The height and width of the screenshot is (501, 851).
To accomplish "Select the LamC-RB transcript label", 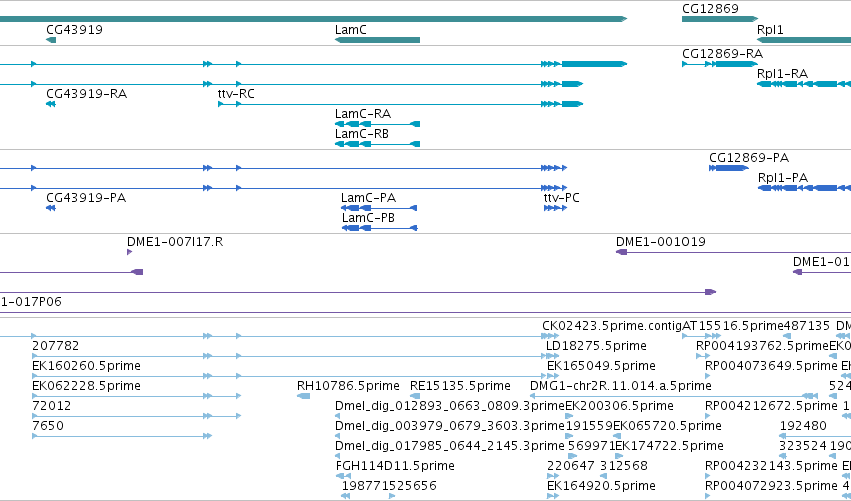I will pyautogui.click(x=362, y=134).
